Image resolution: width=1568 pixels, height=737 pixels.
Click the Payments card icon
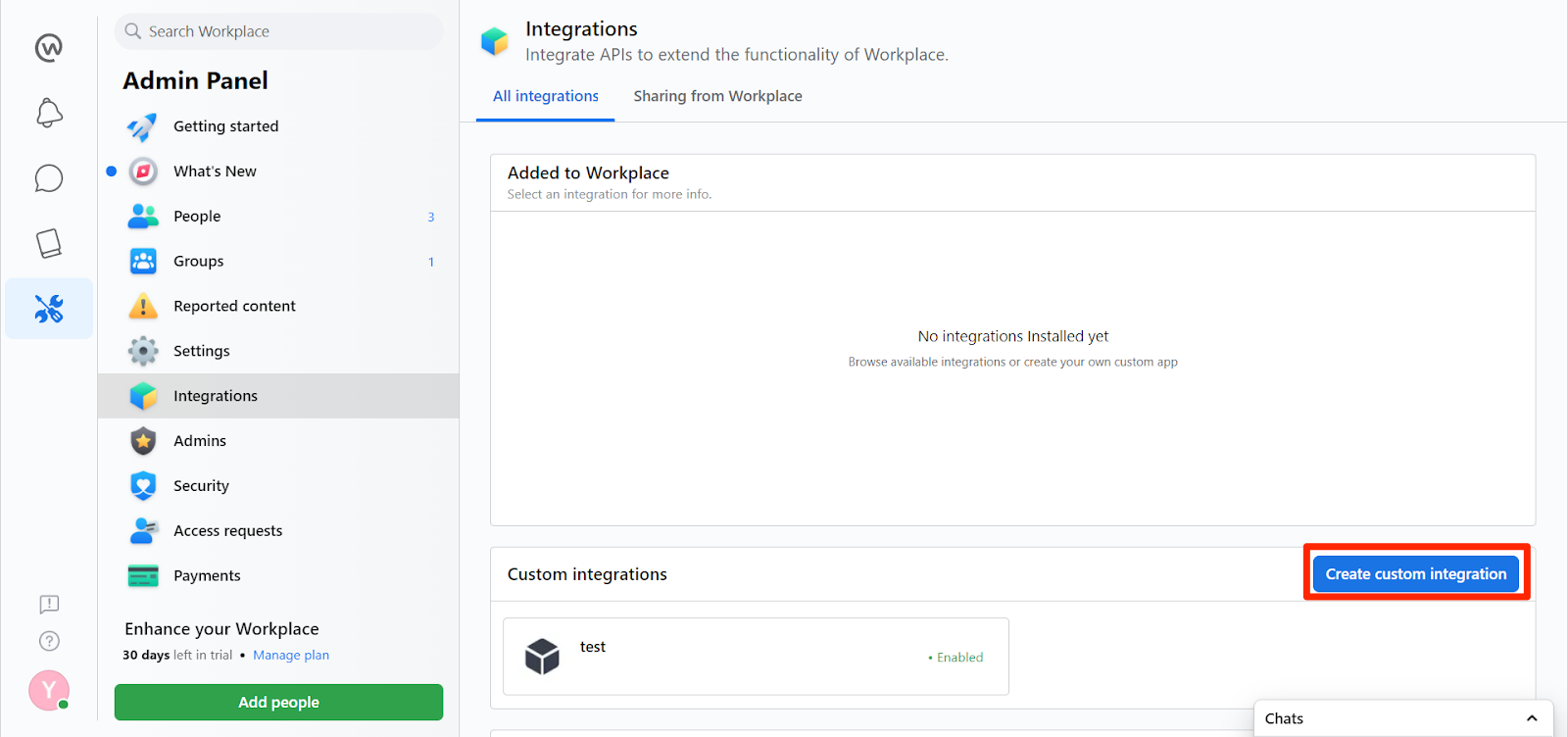tap(143, 576)
